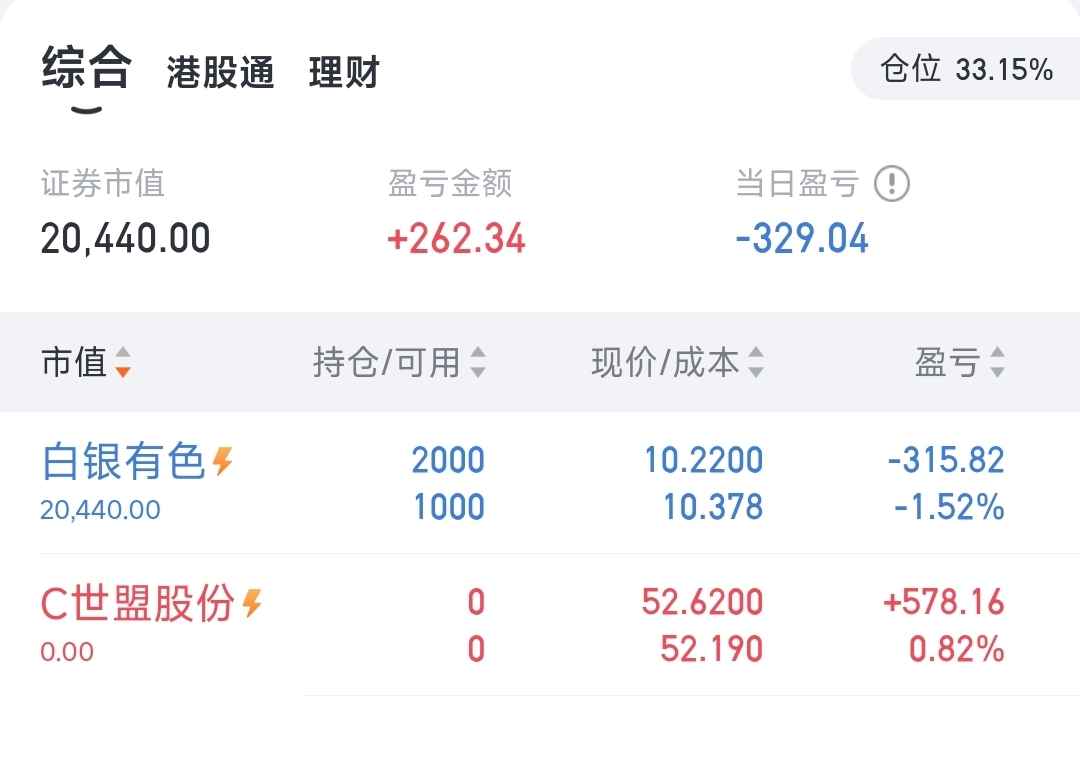This screenshot has height=757, width=1080.
Task: Tap the 盈亏金额 value +262.34
Action: (456, 239)
